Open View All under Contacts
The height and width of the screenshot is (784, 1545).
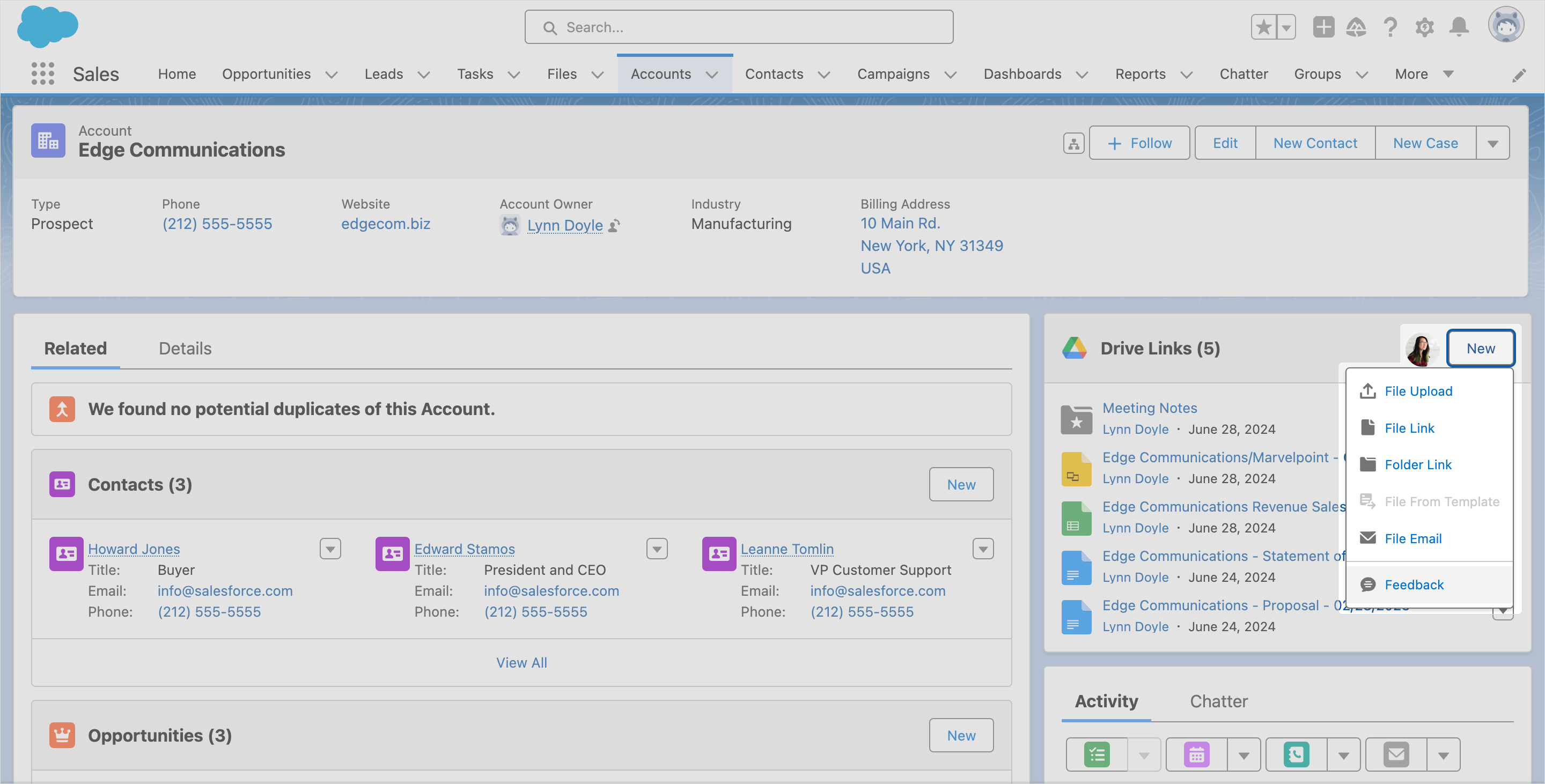click(521, 662)
